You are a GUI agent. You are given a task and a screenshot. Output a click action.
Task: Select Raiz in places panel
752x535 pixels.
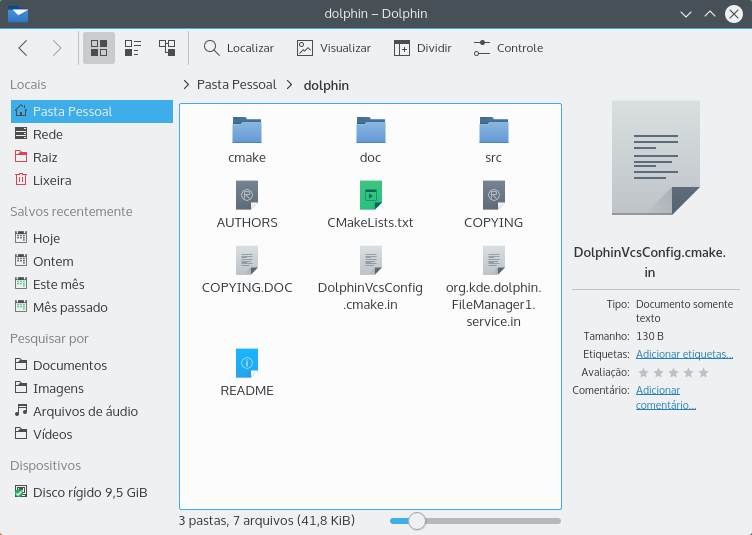[44, 157]
